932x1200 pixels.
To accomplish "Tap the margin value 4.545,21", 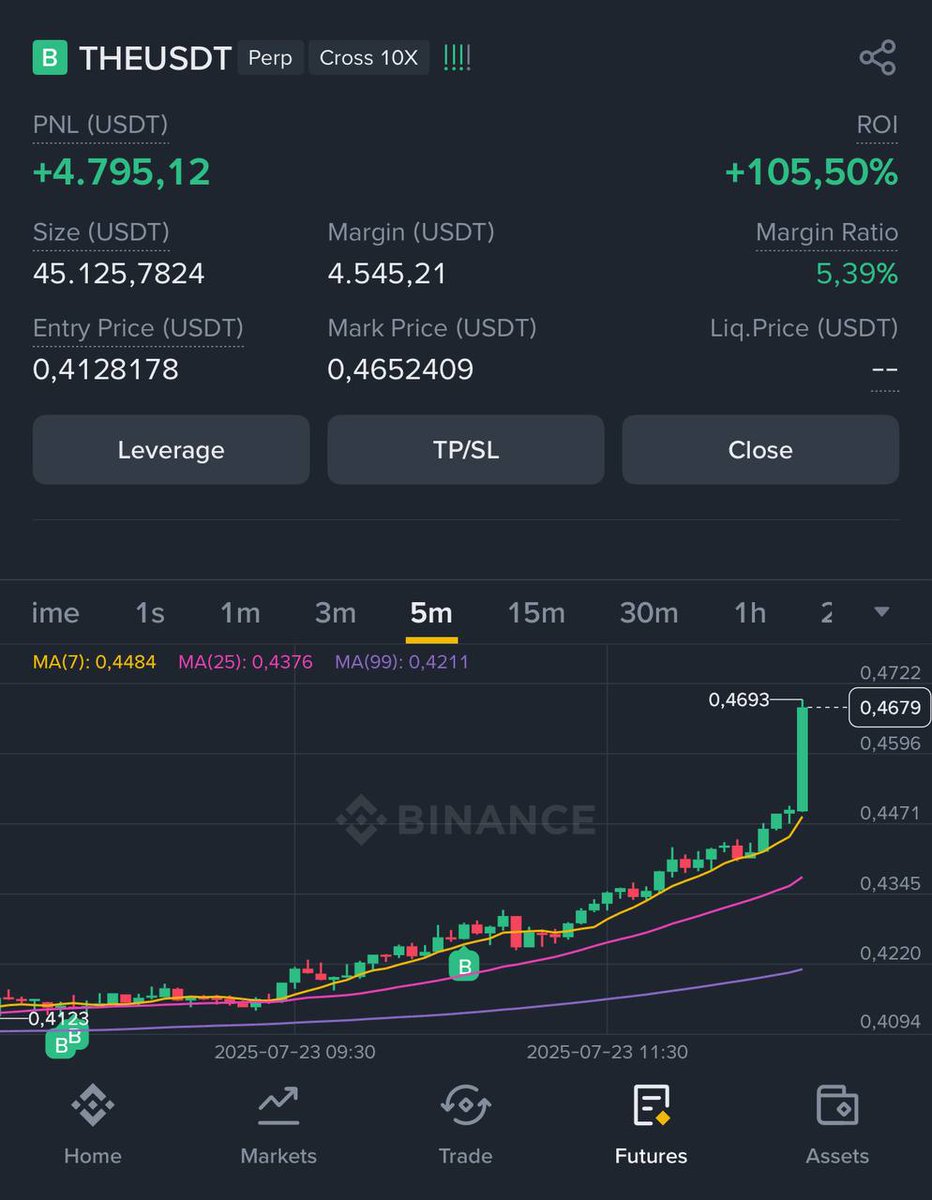I will [x=387, y=274].
